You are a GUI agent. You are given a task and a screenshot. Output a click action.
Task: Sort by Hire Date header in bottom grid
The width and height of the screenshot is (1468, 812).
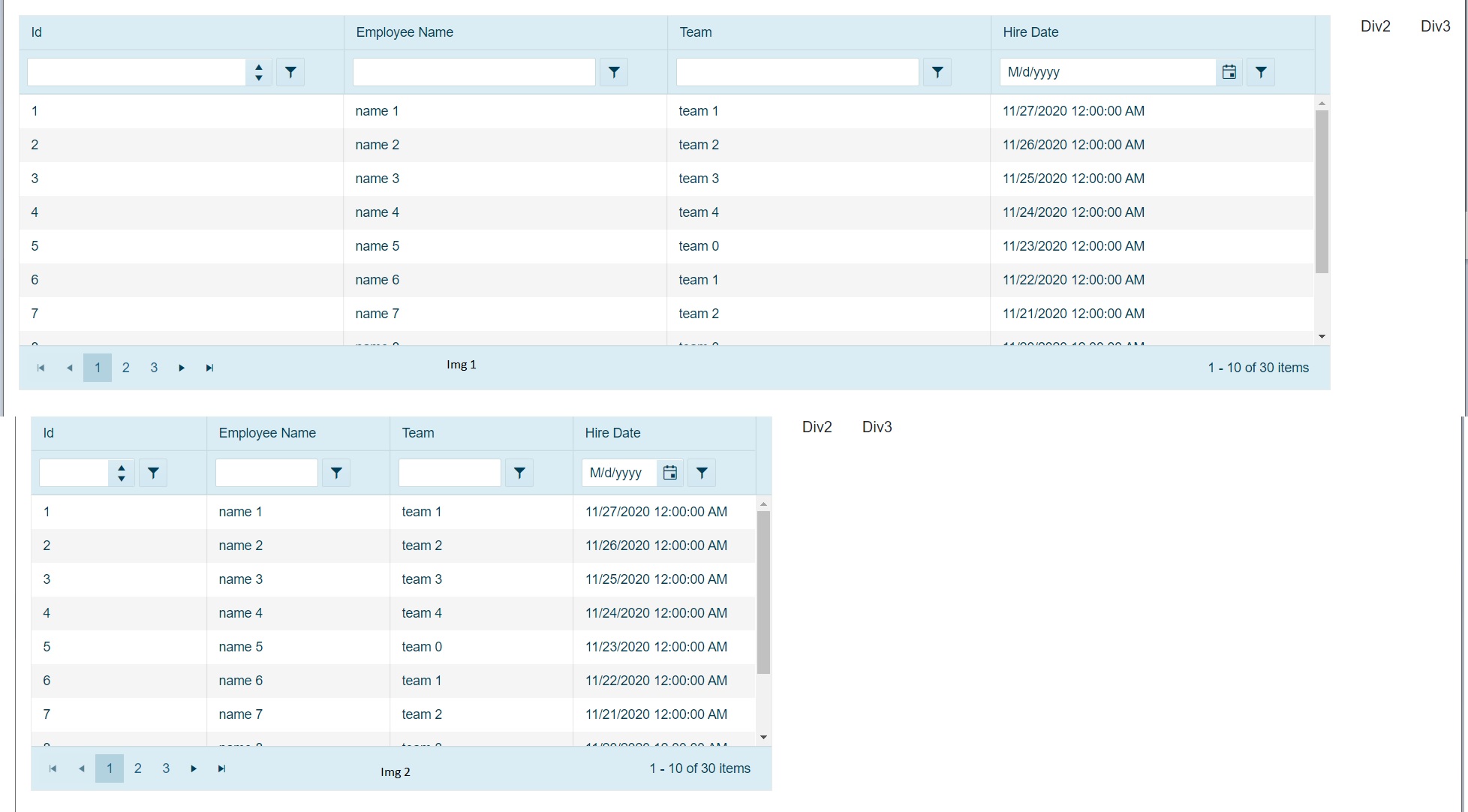coord(612,433)
